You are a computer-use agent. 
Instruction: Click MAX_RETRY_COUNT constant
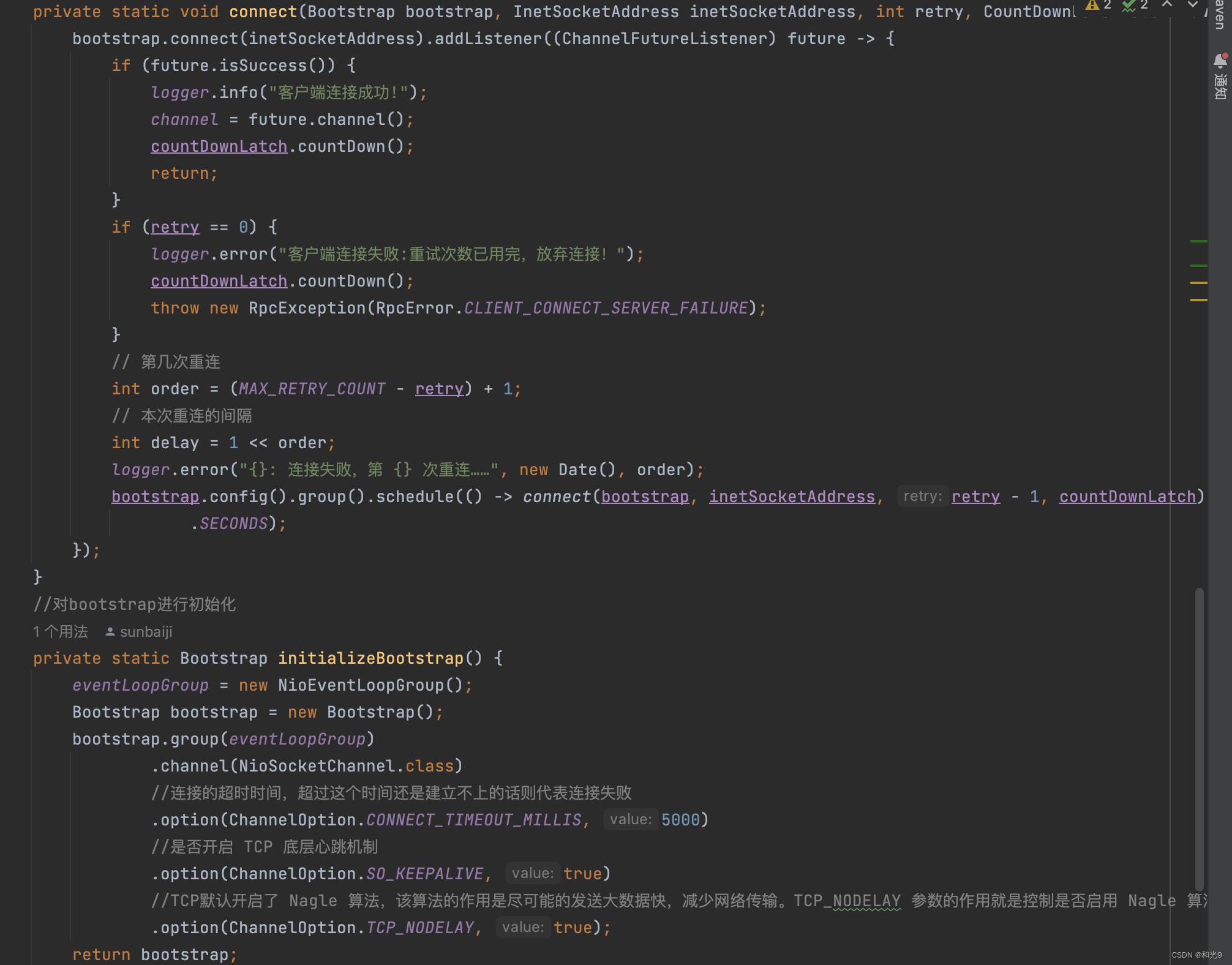312,389
